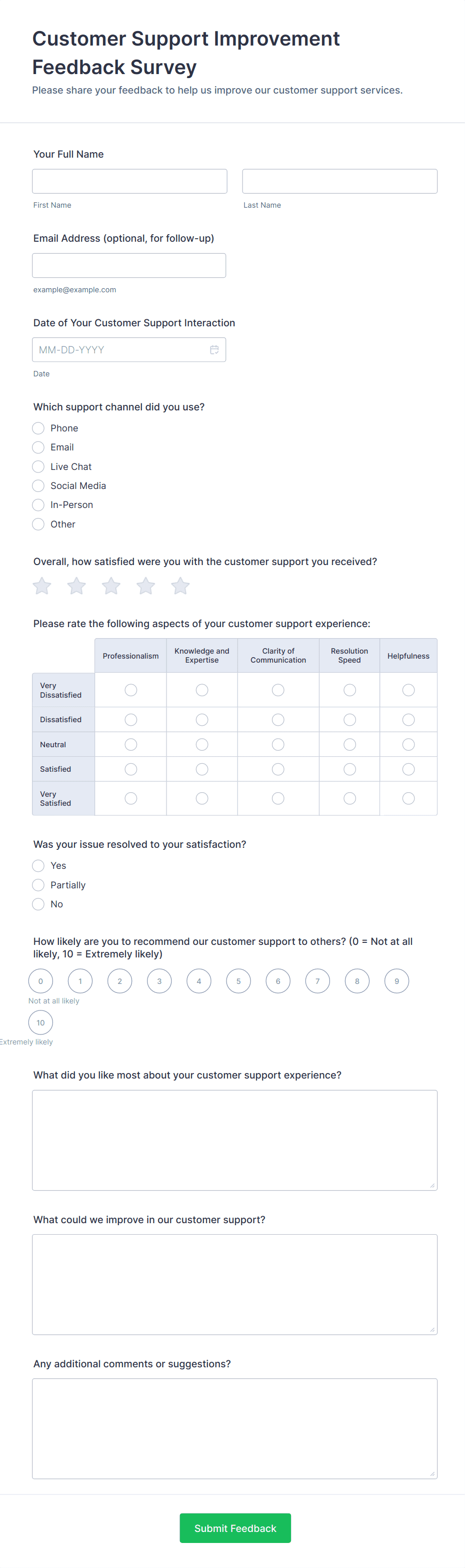The height and width of the screenshot is (1568, 465).
Task: Select 7 on recommendation scale
Action: tap(317, 981)
